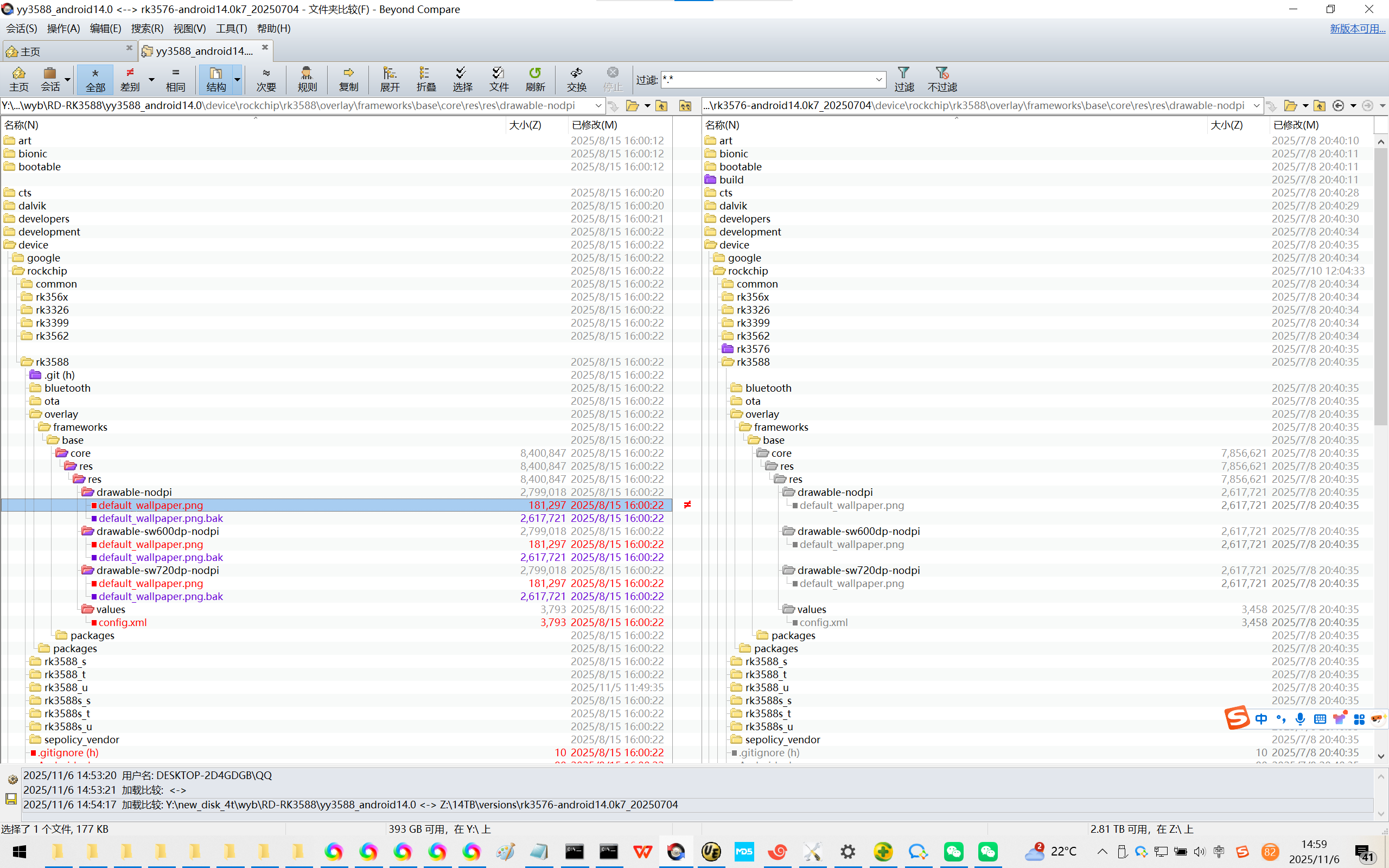Click the No filter (不过滤) icon
1389x868 pixels.
pyautogui.click(x=941, y=79)
